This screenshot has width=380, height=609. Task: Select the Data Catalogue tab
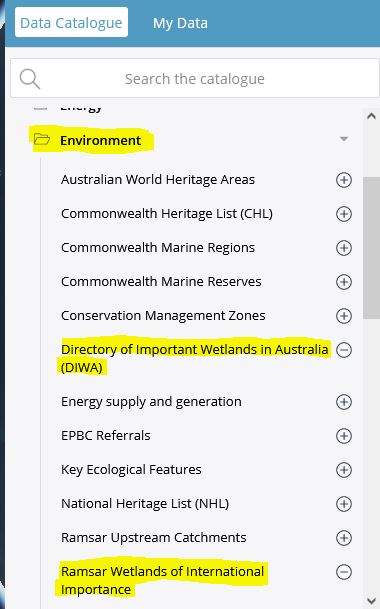pyautogui.click(x=71, y=23)
